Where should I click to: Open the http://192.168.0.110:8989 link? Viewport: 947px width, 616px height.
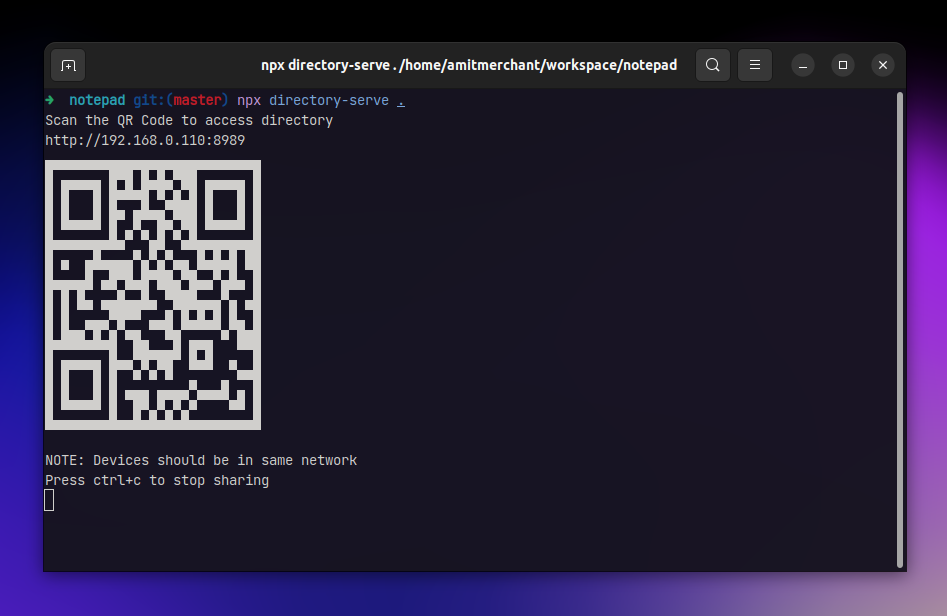145,140
